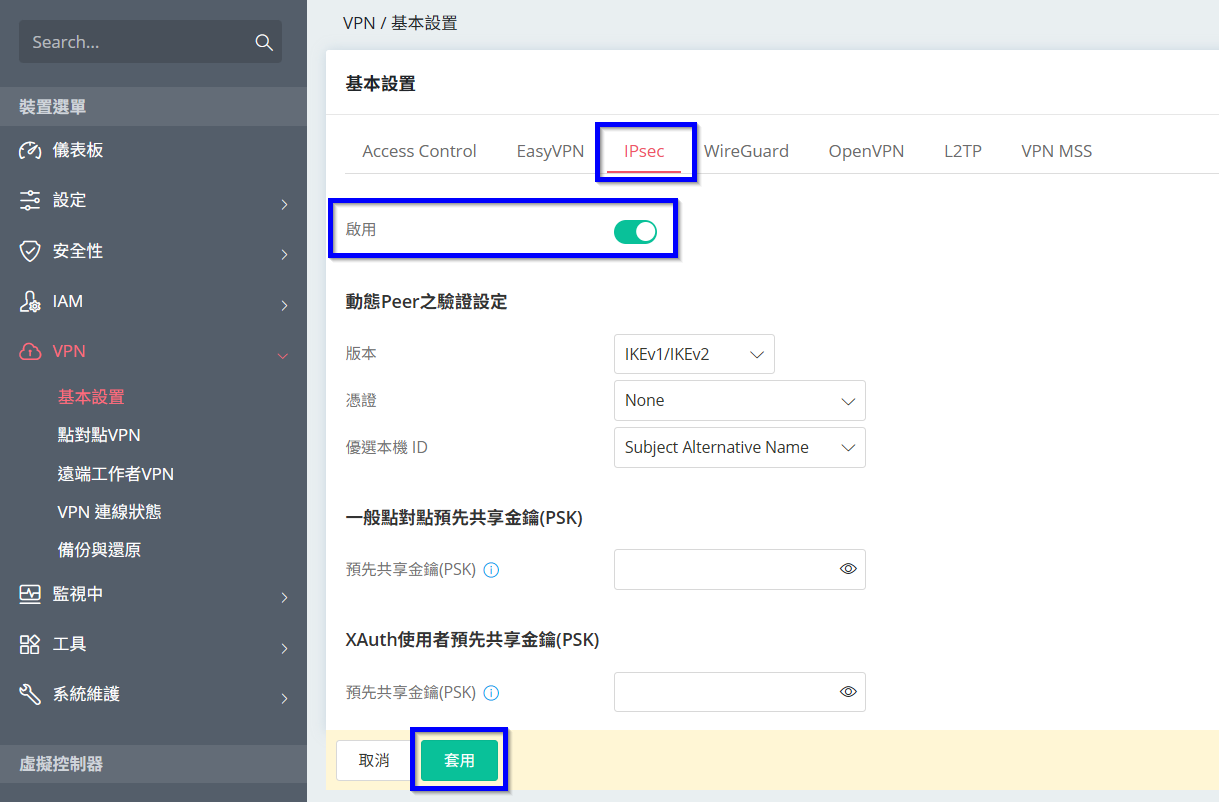Click the 安全性 shield icon
The image size is (1219, 802).
pos(30,251)
